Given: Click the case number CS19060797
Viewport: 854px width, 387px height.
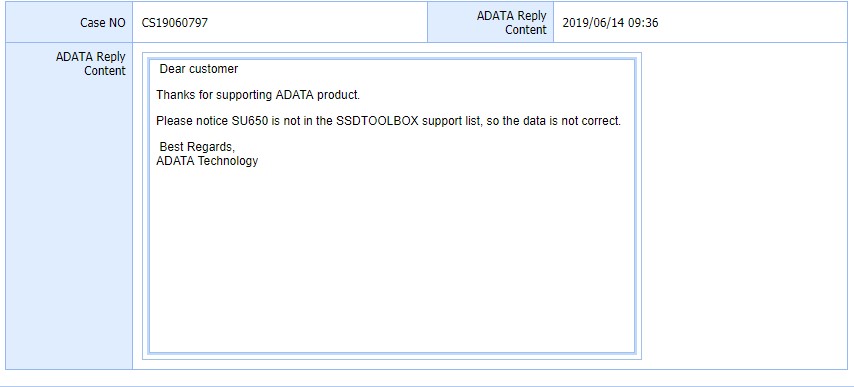Looking at the screenshot, I should 175,23.
